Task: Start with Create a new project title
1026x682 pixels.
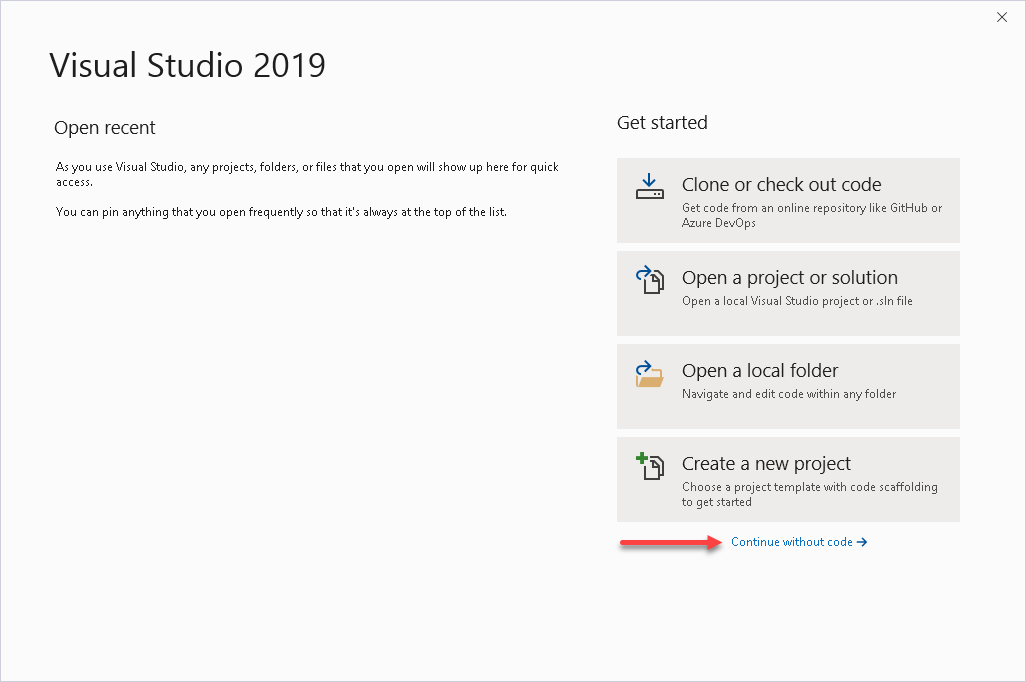Action: click(766, 463)
